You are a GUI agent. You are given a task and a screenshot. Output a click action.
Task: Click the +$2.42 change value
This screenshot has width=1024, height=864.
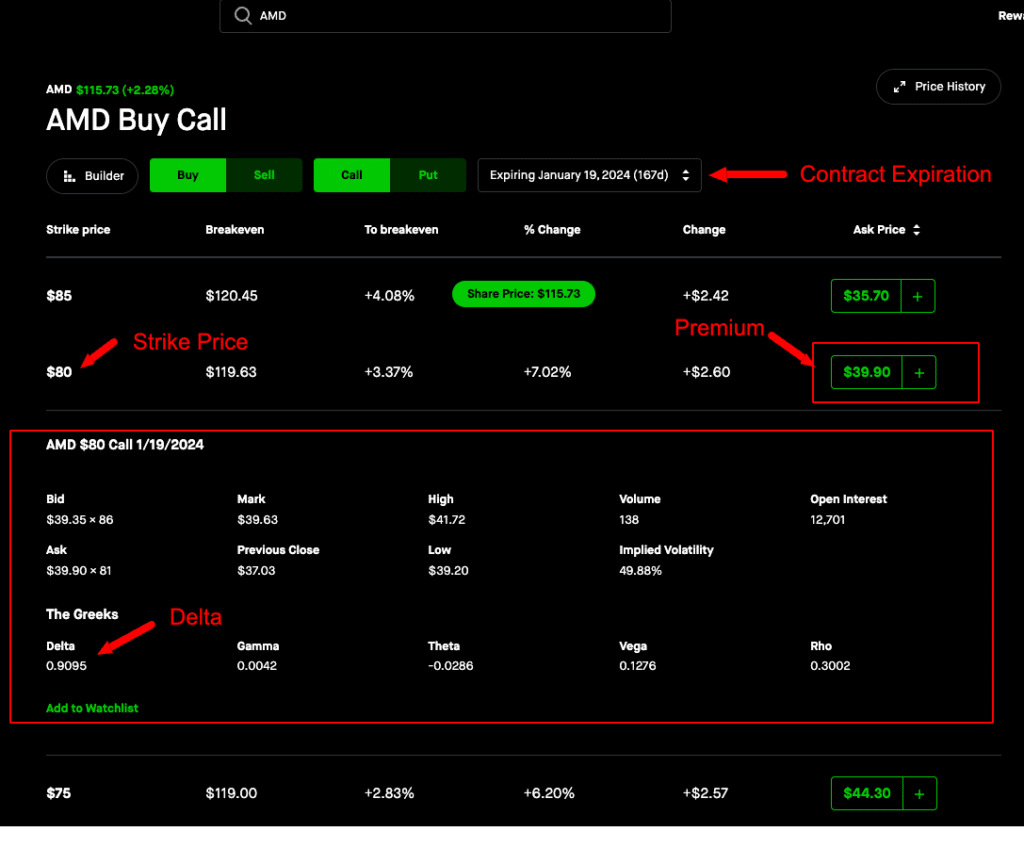coord(705,296)
